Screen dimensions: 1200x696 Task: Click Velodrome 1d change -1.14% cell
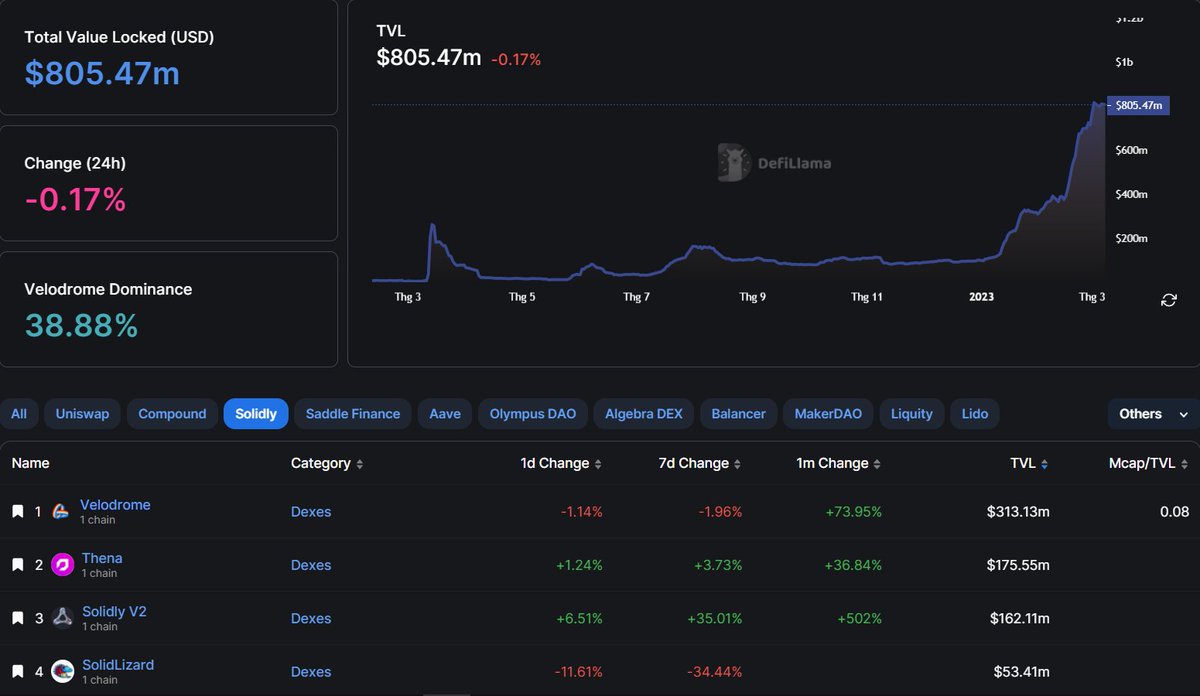click(x=581, y=512)
